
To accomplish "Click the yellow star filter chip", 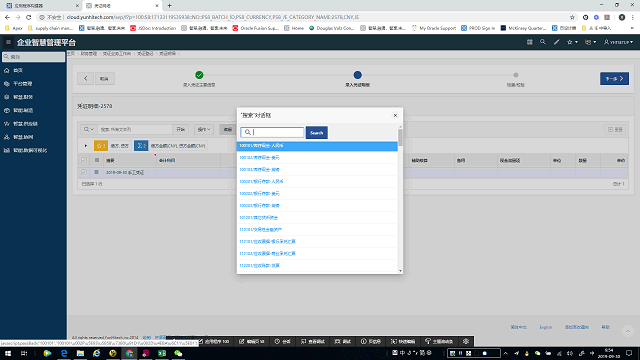I will click(101, 146).
